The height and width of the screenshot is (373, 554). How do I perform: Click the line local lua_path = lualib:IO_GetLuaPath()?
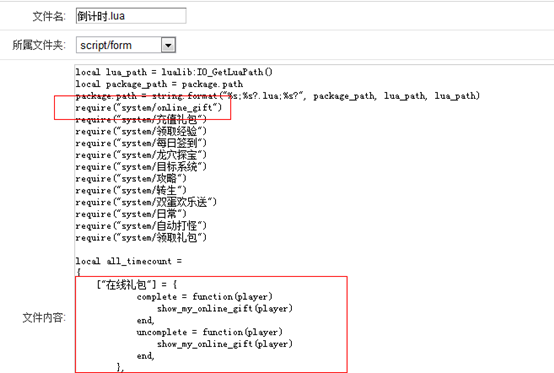pyautogui.click(x=174, y=72)
